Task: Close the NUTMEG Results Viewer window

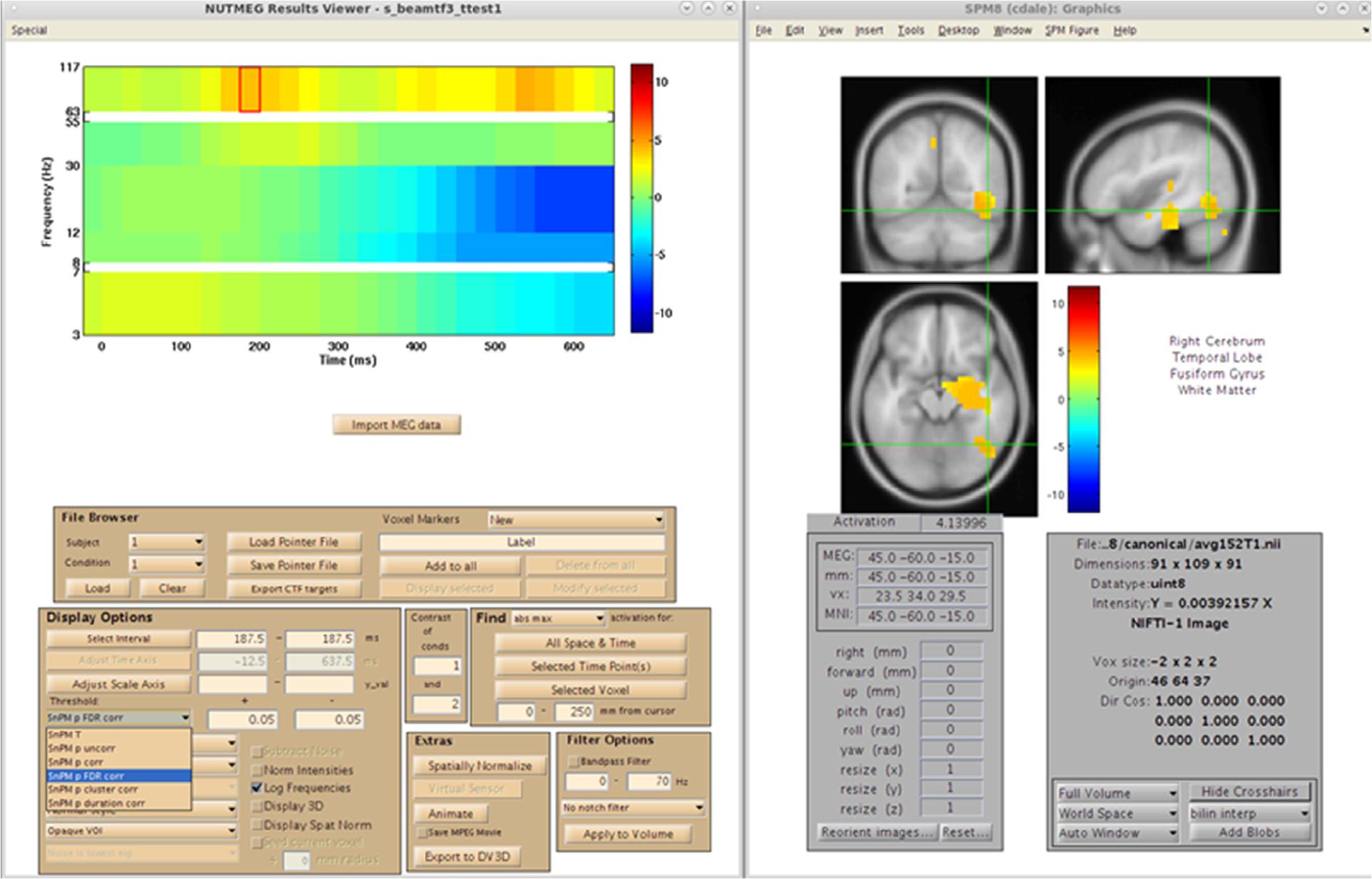Action: pyautogui.click(x=729, y=9)
